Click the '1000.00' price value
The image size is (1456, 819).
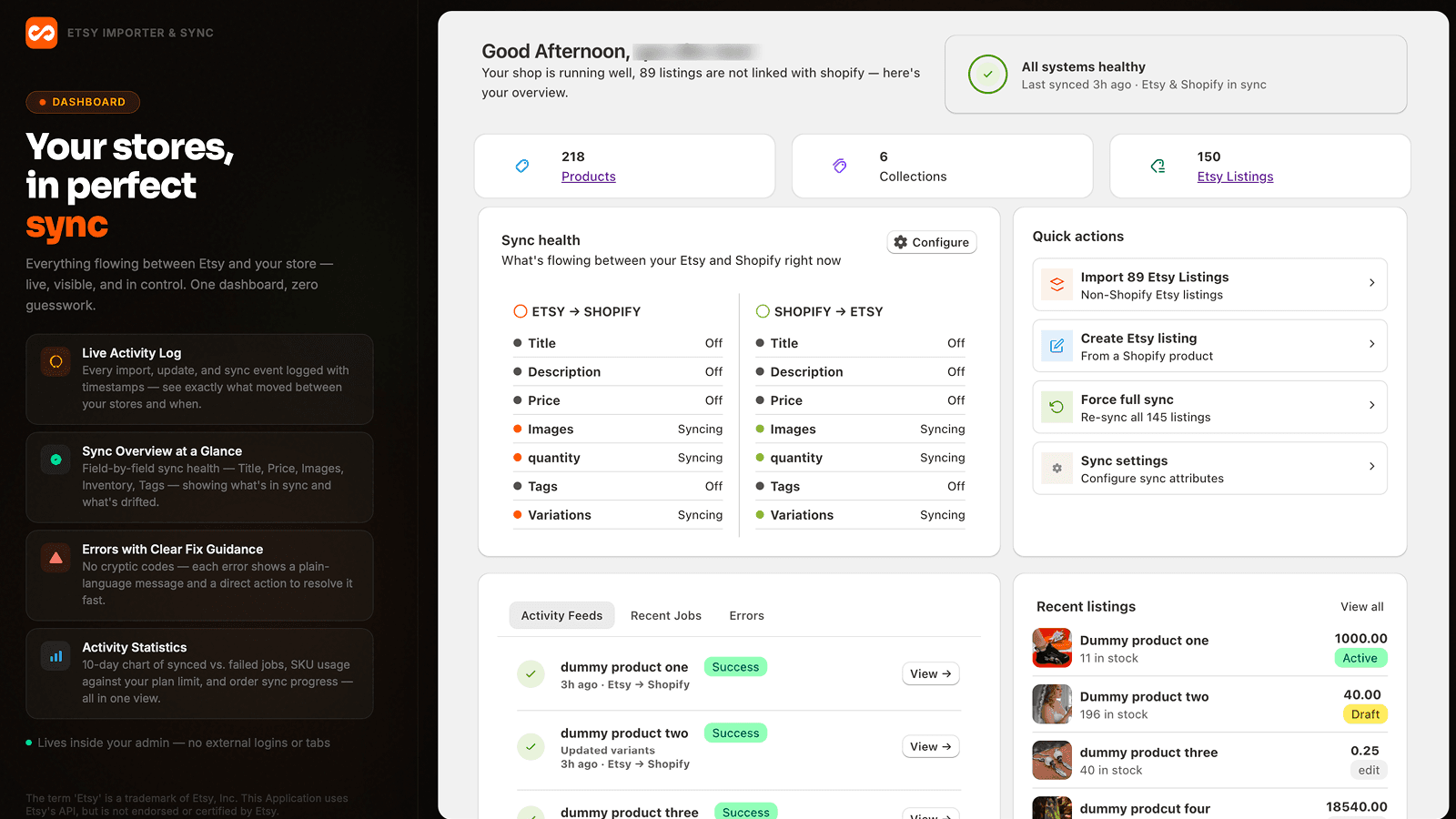click(x=1360, y=639)
